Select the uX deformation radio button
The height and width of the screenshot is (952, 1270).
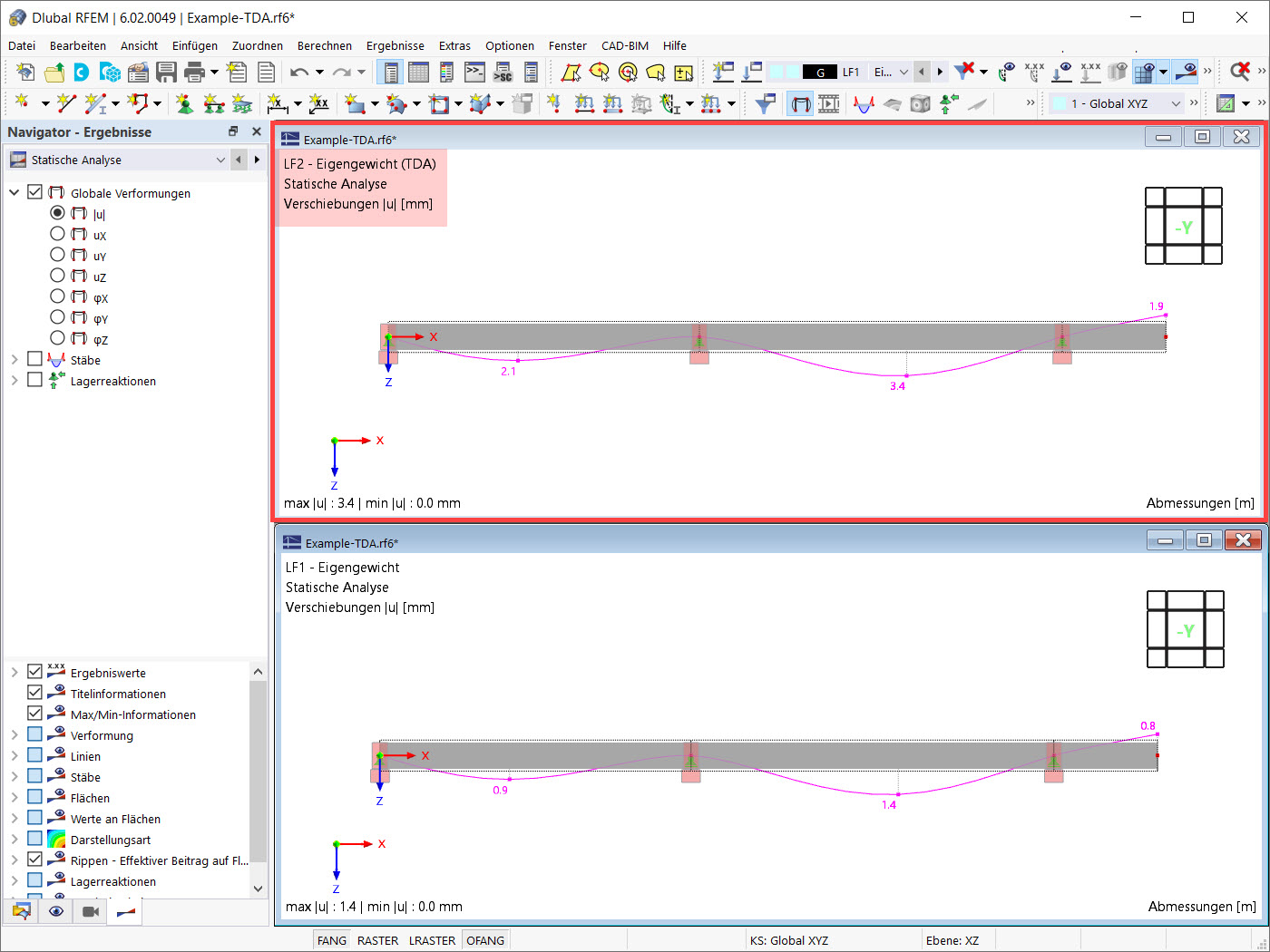[57, 234]
